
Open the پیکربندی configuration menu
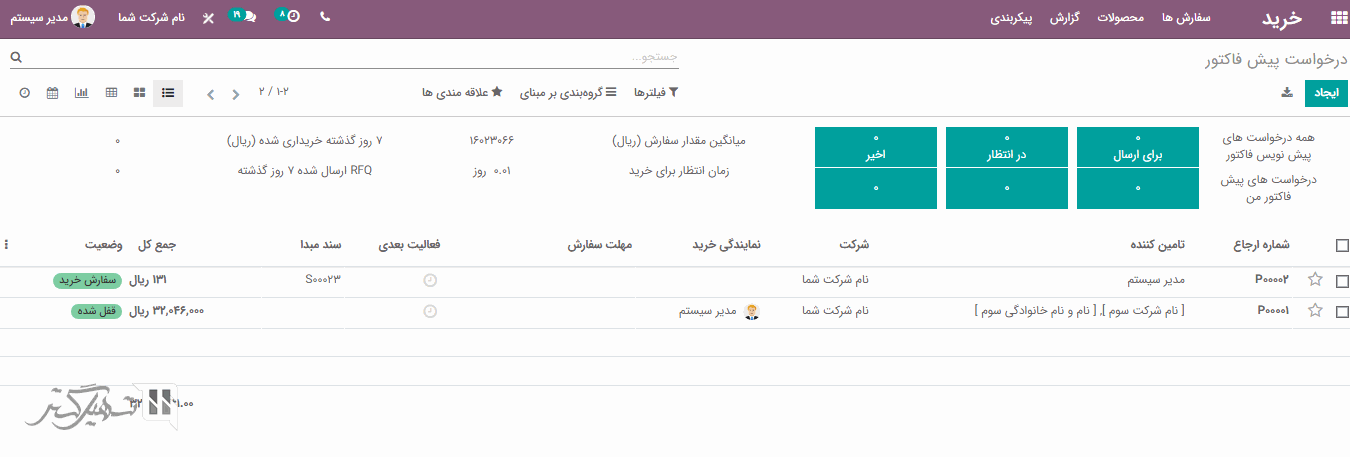point(1011,18)
